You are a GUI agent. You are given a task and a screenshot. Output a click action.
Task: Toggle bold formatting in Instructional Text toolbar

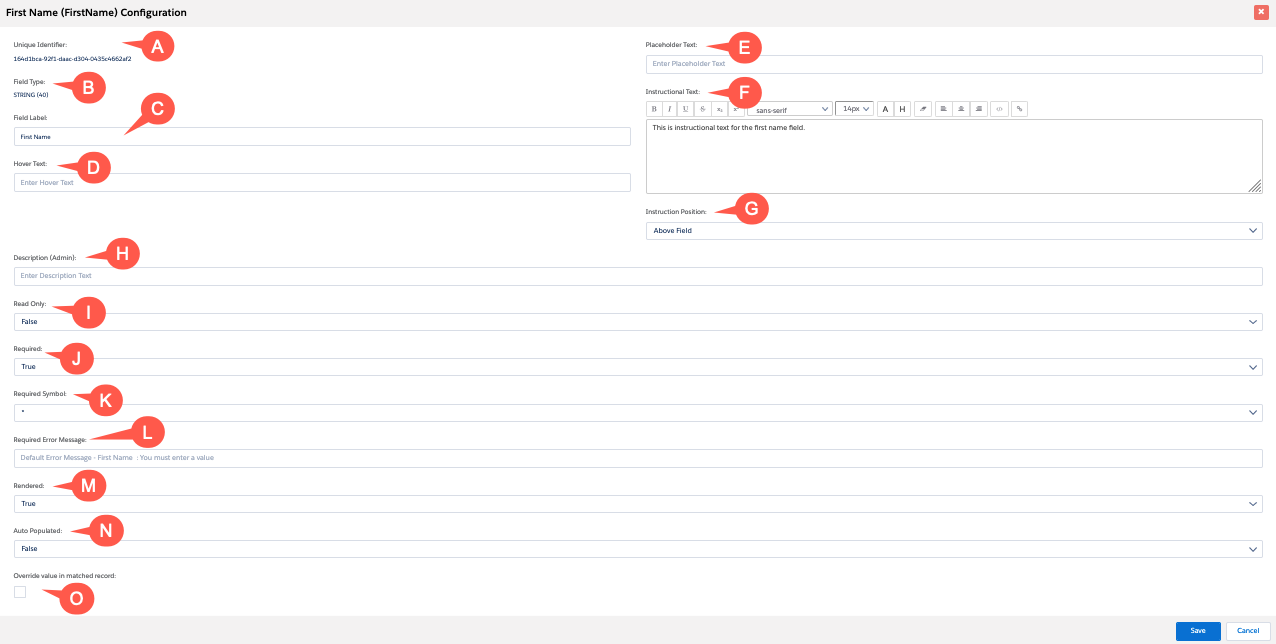tap(654, 109)
